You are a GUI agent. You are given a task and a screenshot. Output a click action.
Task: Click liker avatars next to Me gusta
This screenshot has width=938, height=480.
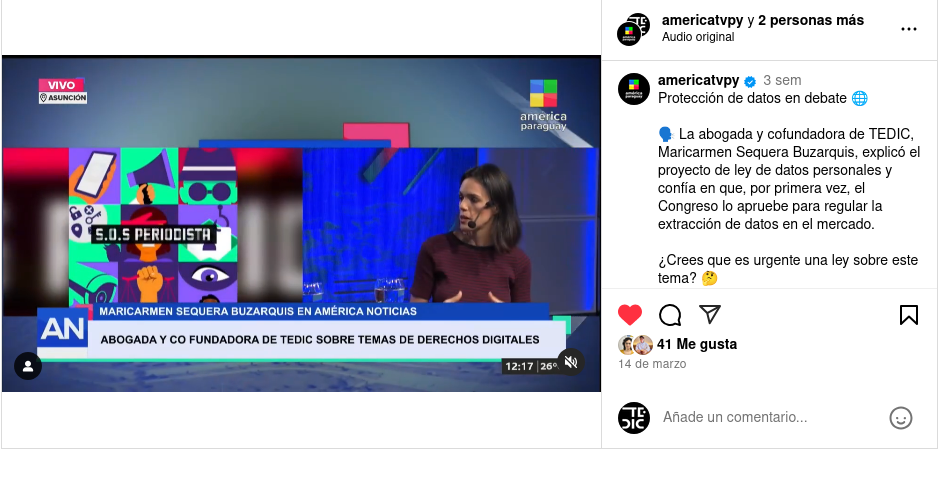coord(635,345)
